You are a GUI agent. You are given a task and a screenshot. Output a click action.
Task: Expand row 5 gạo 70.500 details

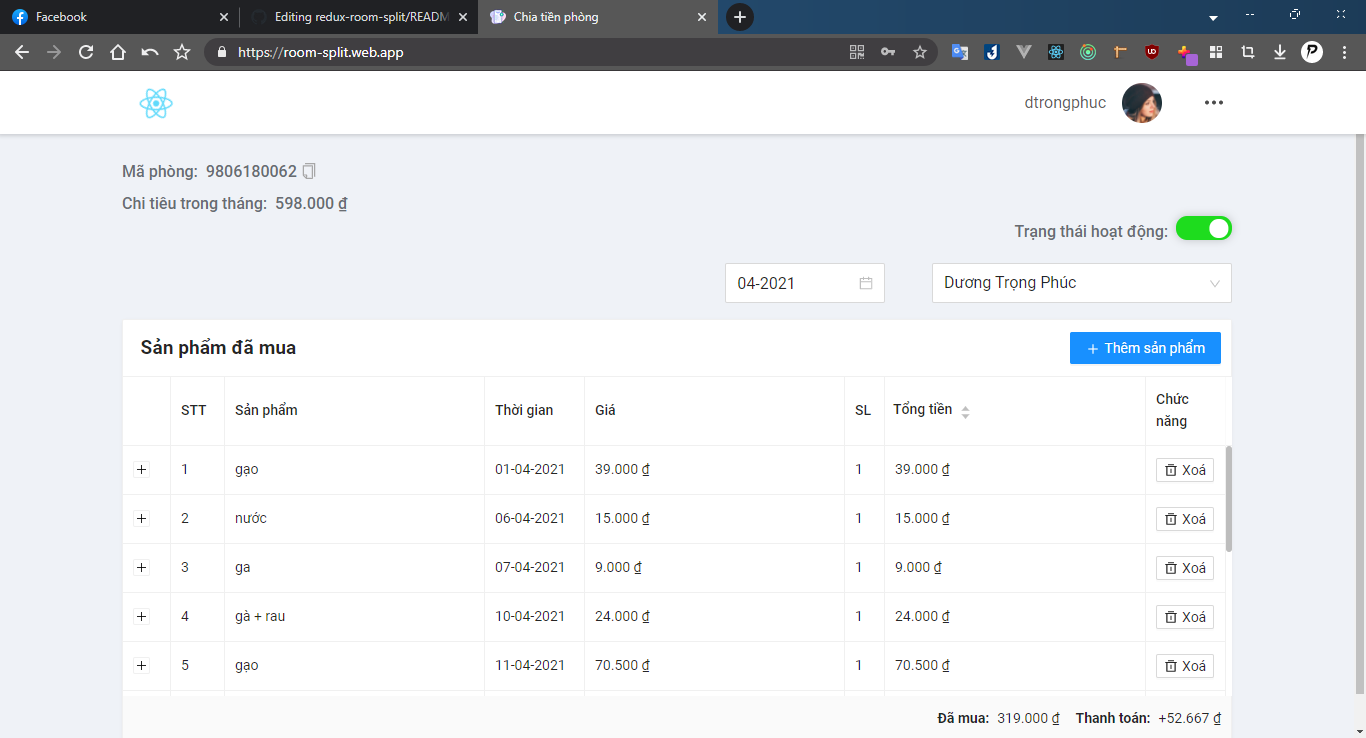[141, 666]
